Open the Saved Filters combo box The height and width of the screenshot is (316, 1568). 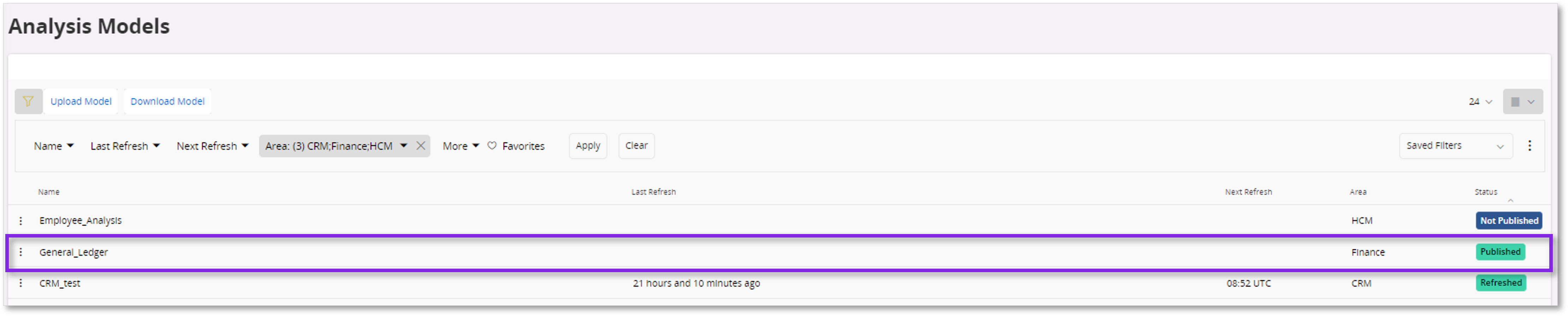click(1455, 146)
